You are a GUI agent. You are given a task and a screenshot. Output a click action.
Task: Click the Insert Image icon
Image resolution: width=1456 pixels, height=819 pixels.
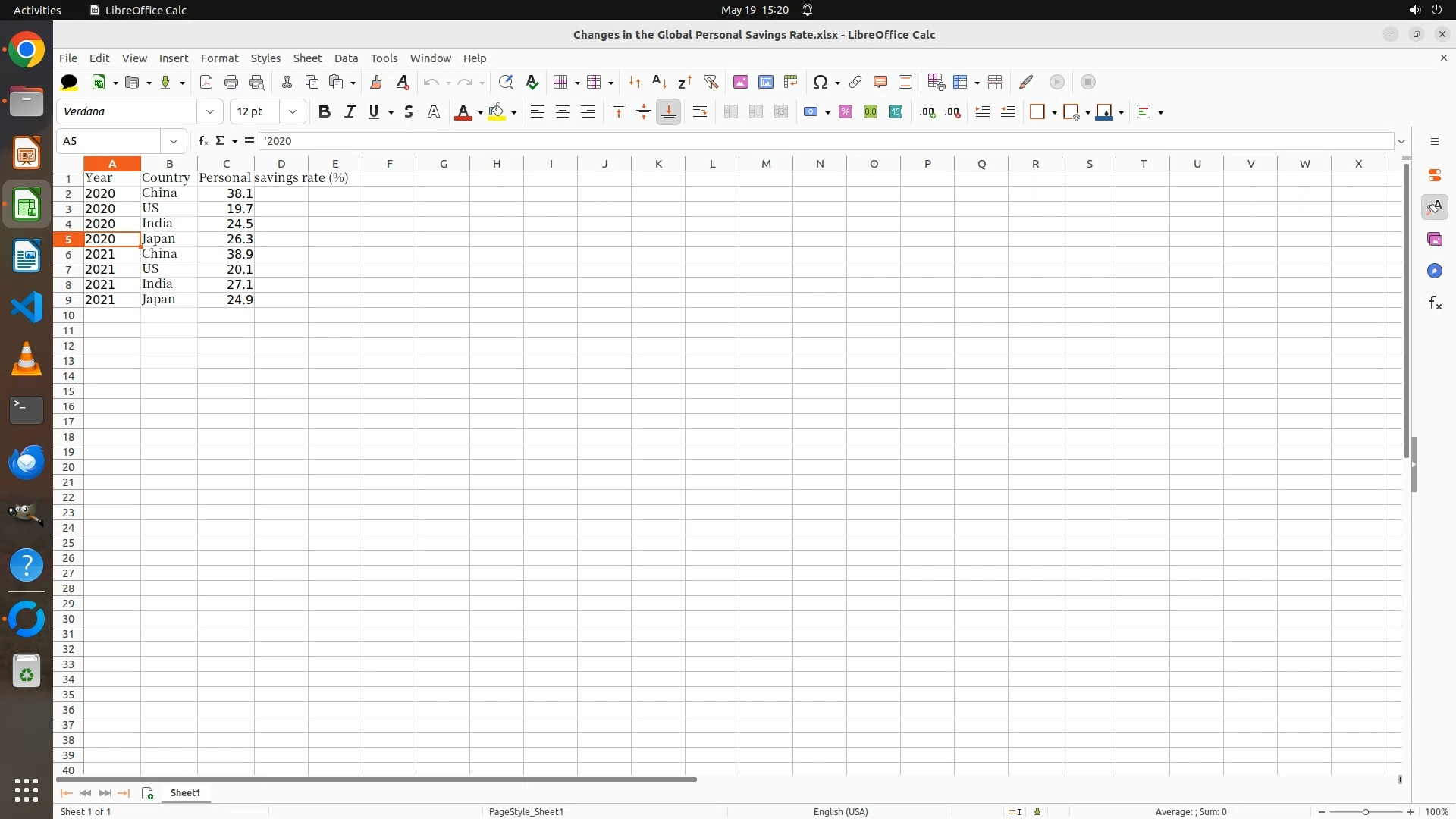click(741, 82)
